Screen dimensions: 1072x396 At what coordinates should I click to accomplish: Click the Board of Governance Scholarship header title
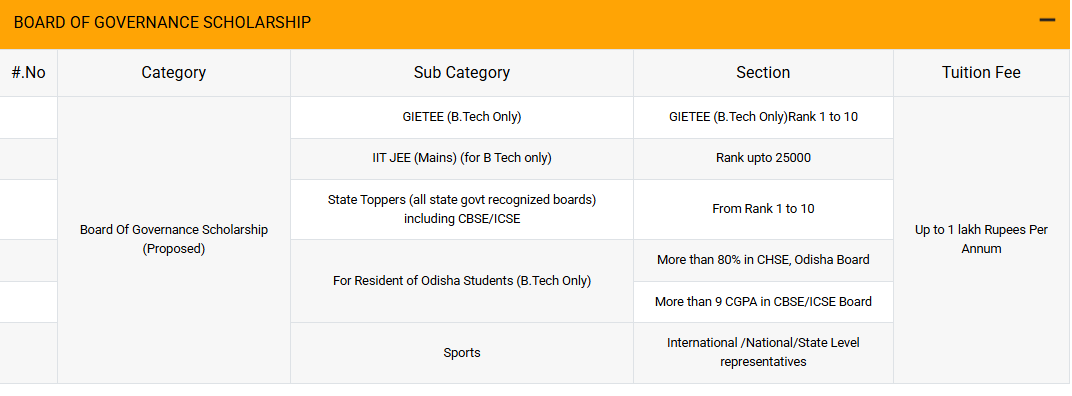pos(162,23)
